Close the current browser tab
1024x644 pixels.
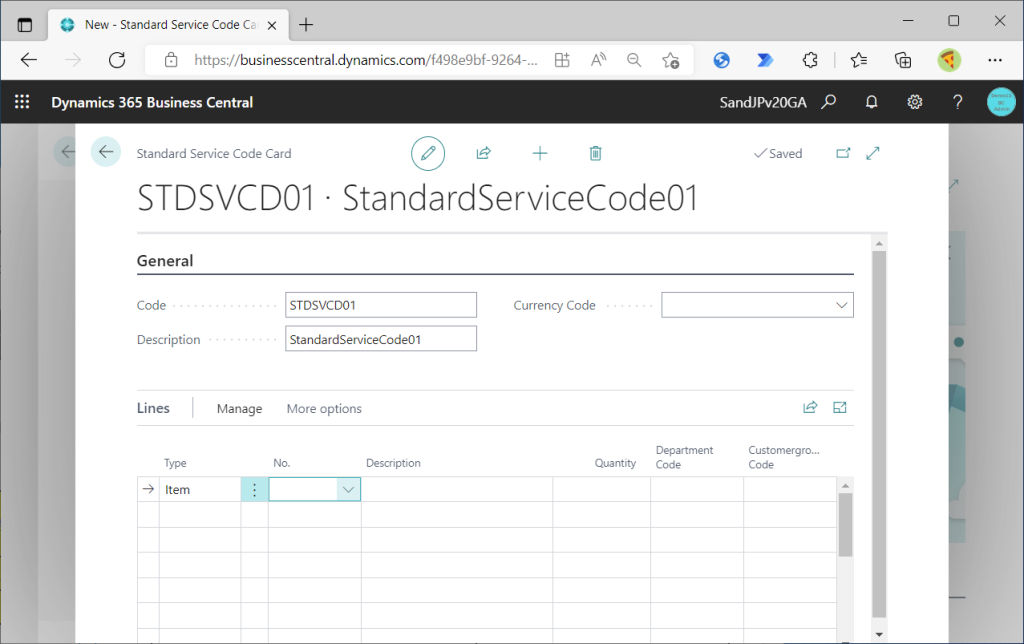coord(272,25)
